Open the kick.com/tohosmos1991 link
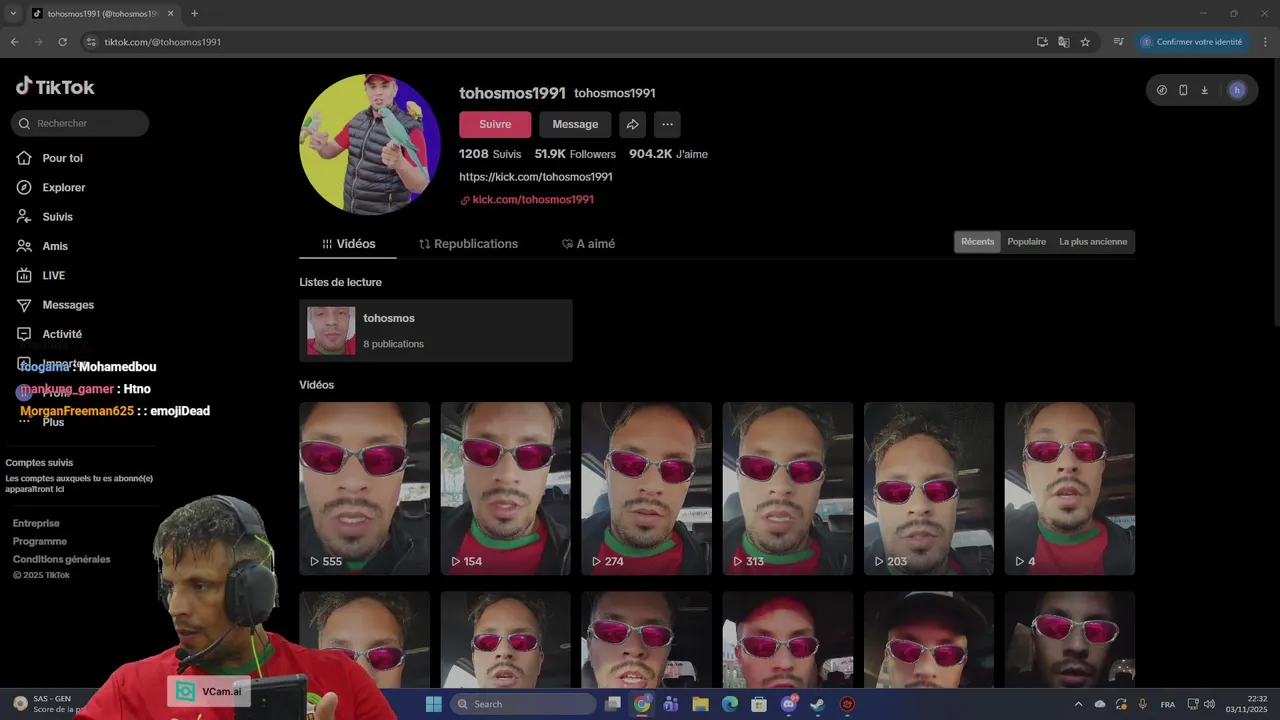 click(x=532, y=200)
